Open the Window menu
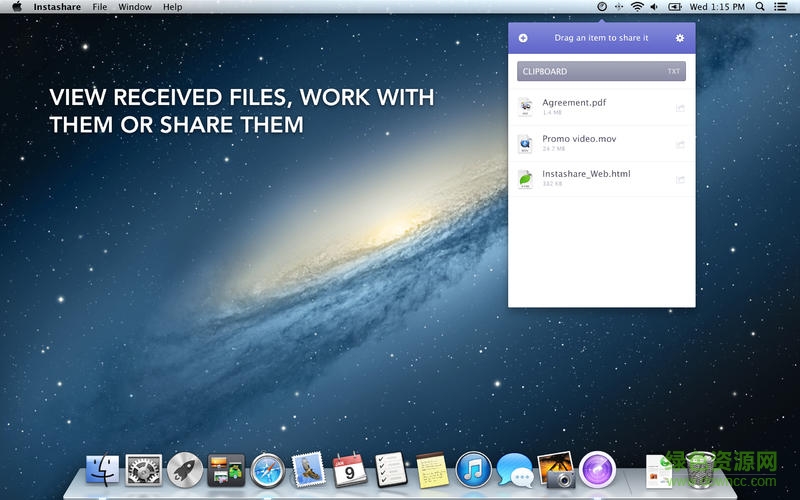 pyautogui.click(x=135, y=7)
